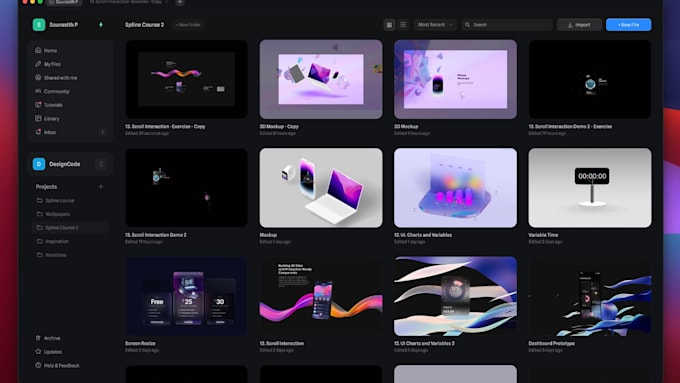Click the Projects section header
The width and height of the screenshot is (680, 383).
point(46,187)
